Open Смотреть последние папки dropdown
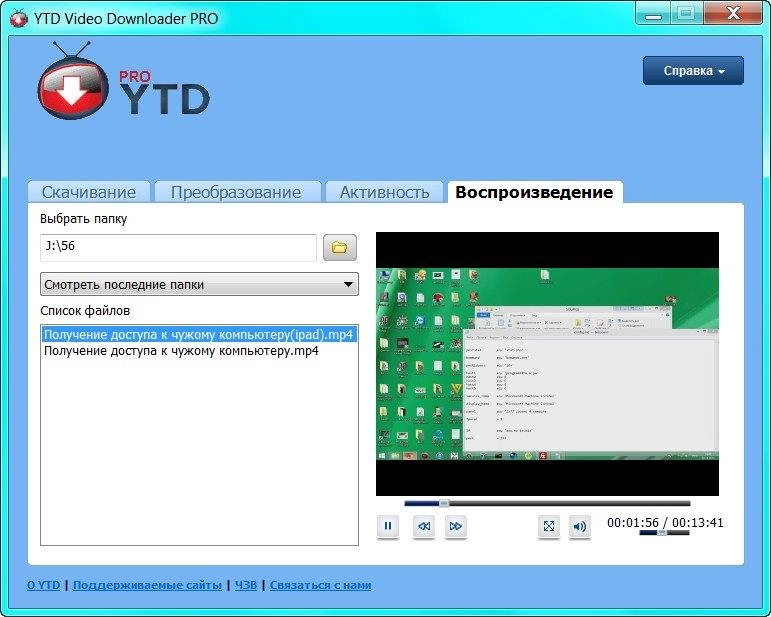771x617 pixels. coord(199,284)
